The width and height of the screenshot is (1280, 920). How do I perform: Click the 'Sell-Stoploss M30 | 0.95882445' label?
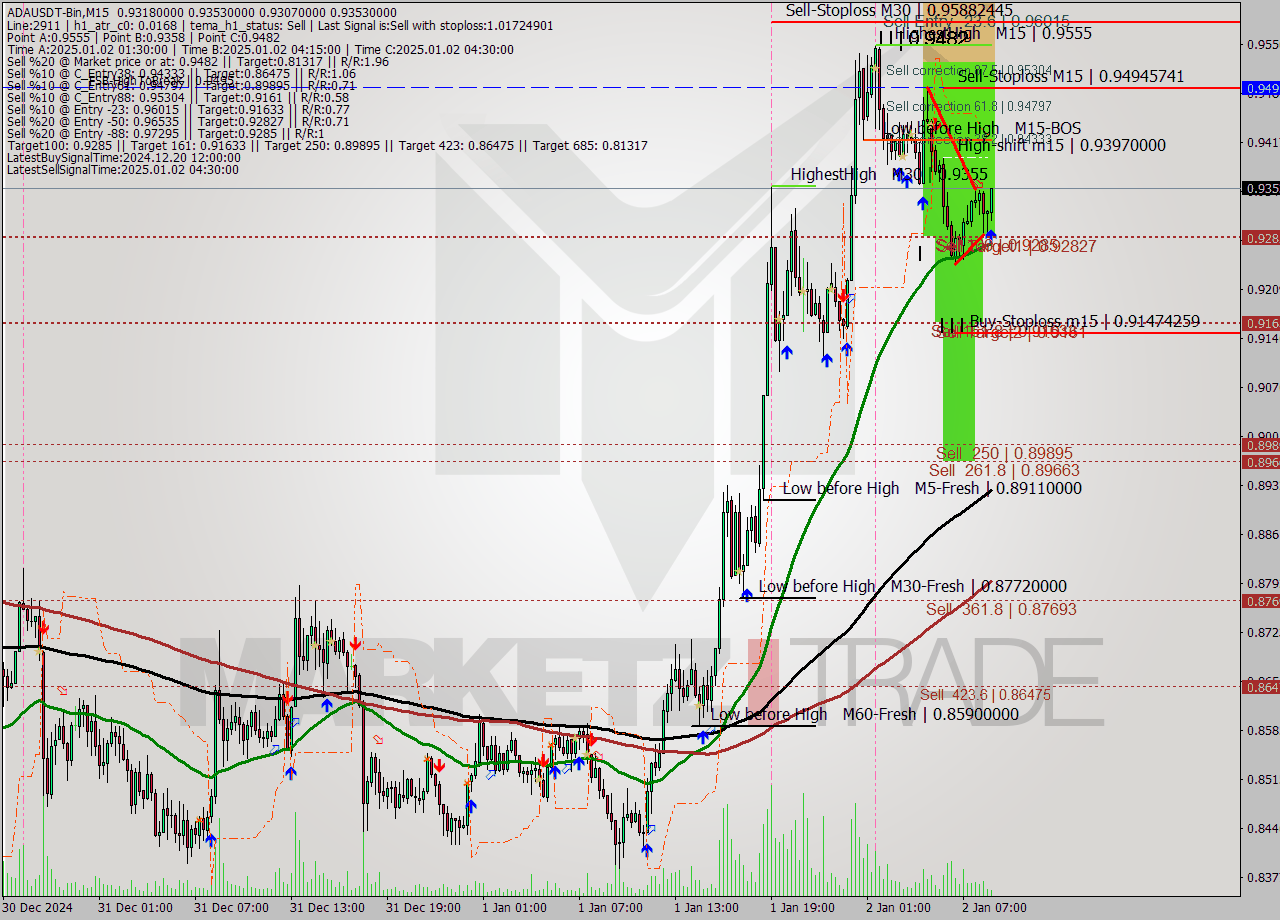(899, 10)
